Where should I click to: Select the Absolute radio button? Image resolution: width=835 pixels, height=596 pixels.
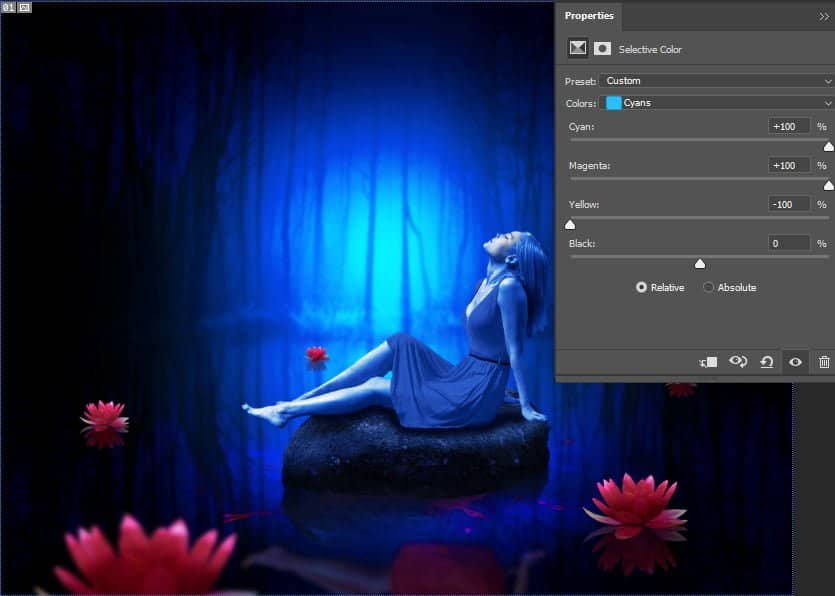click(709, 287)
